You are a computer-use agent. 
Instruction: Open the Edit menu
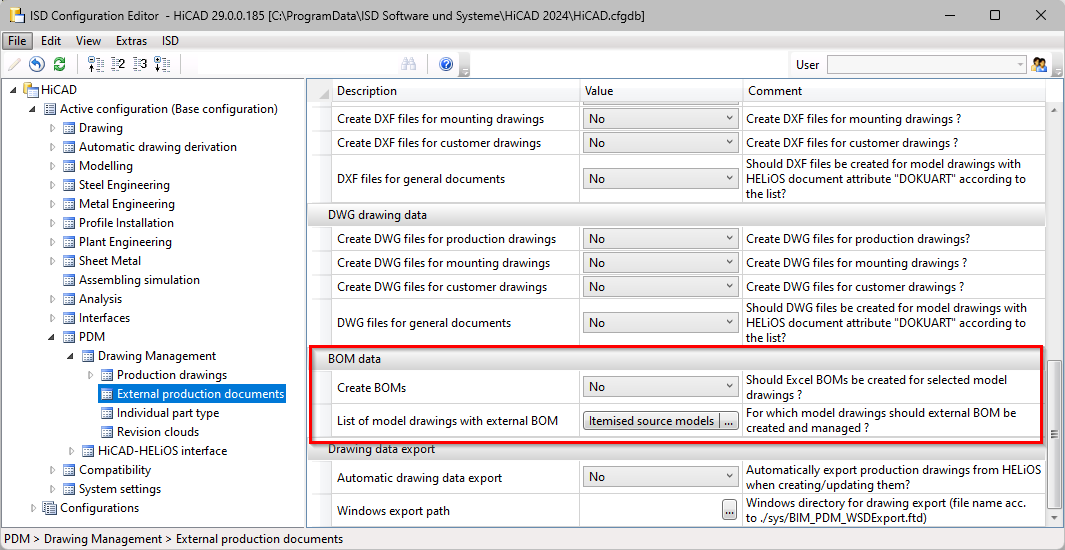coord(51,41)
